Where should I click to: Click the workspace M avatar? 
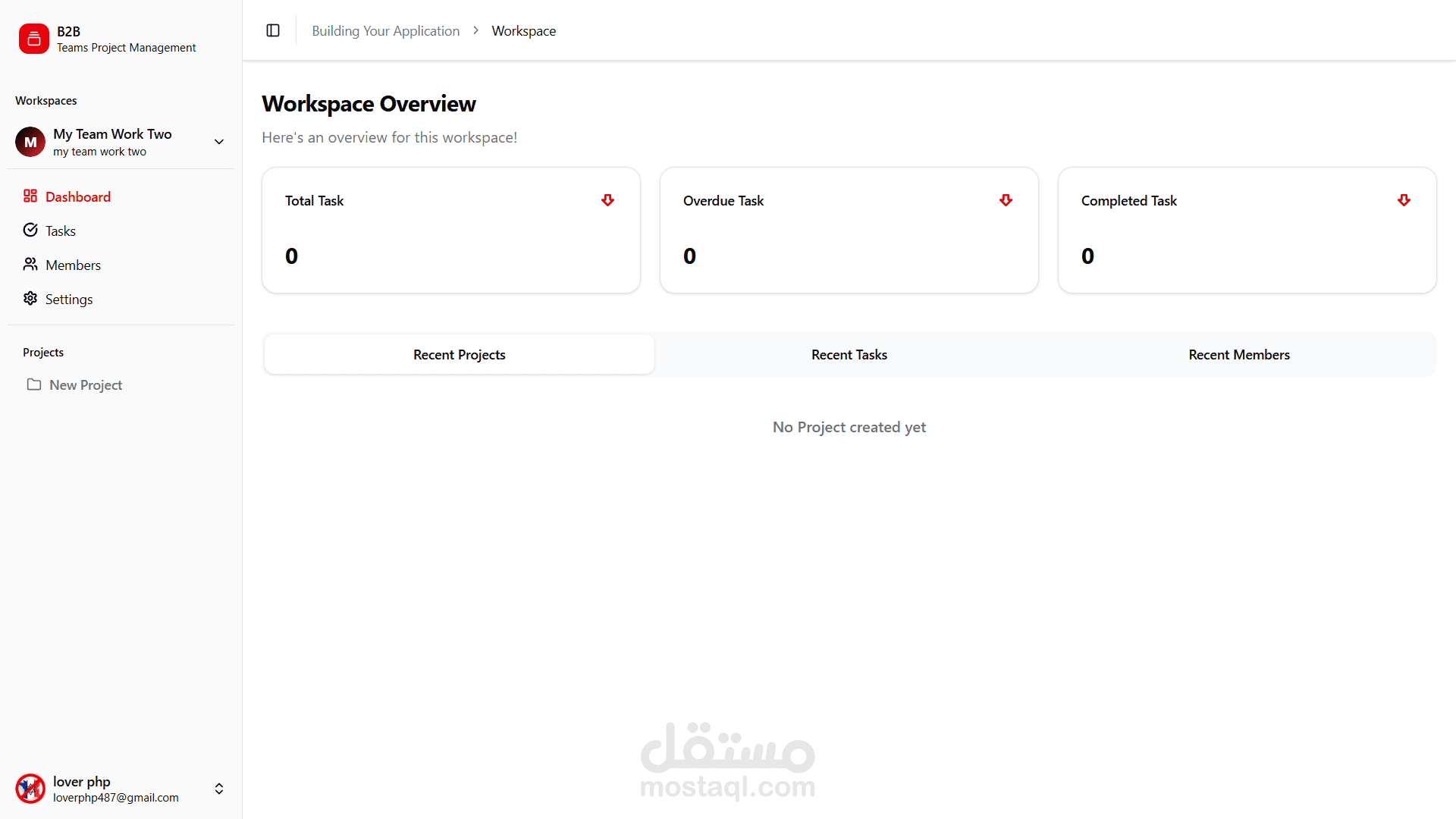point(30,142)
